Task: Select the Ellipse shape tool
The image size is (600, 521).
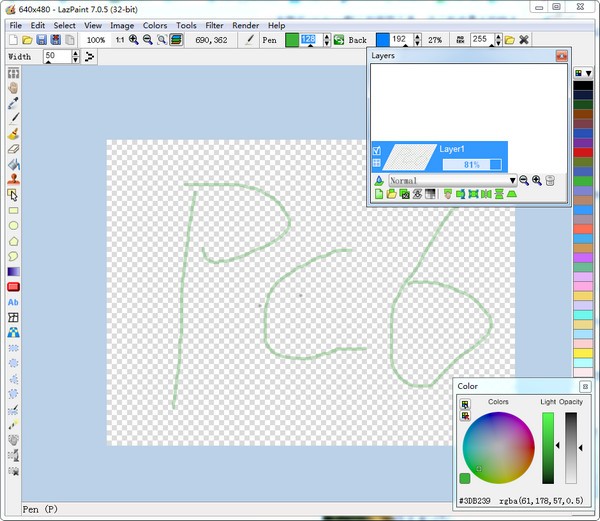Action: click(x=14, y=226)
